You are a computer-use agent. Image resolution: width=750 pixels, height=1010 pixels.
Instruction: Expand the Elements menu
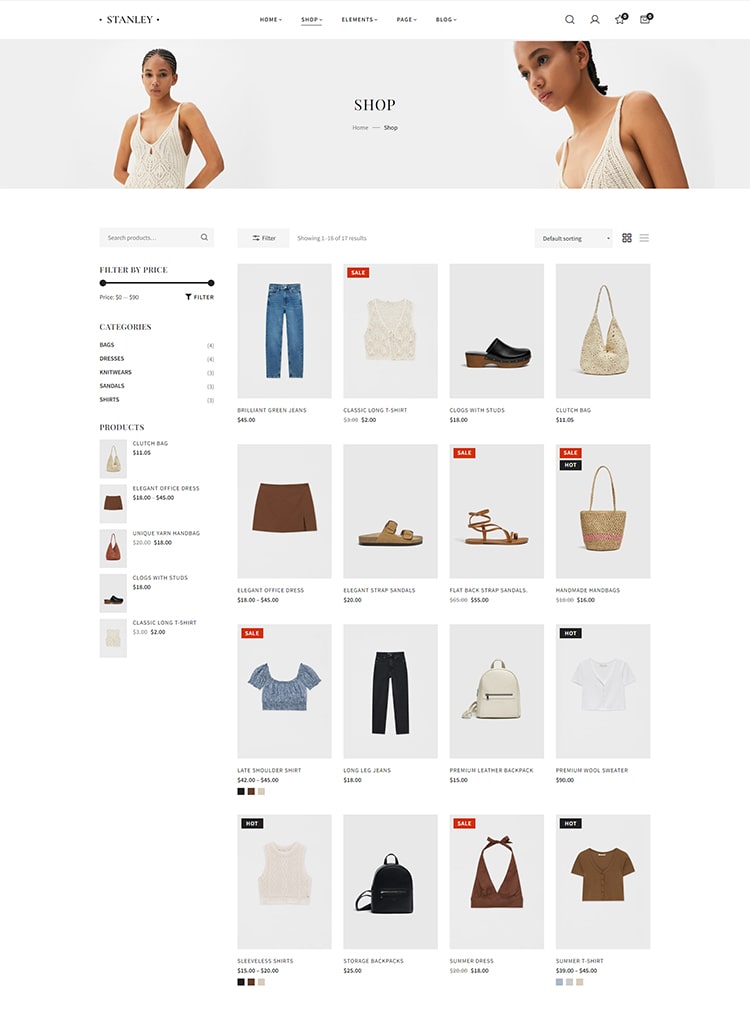[360, 19]
